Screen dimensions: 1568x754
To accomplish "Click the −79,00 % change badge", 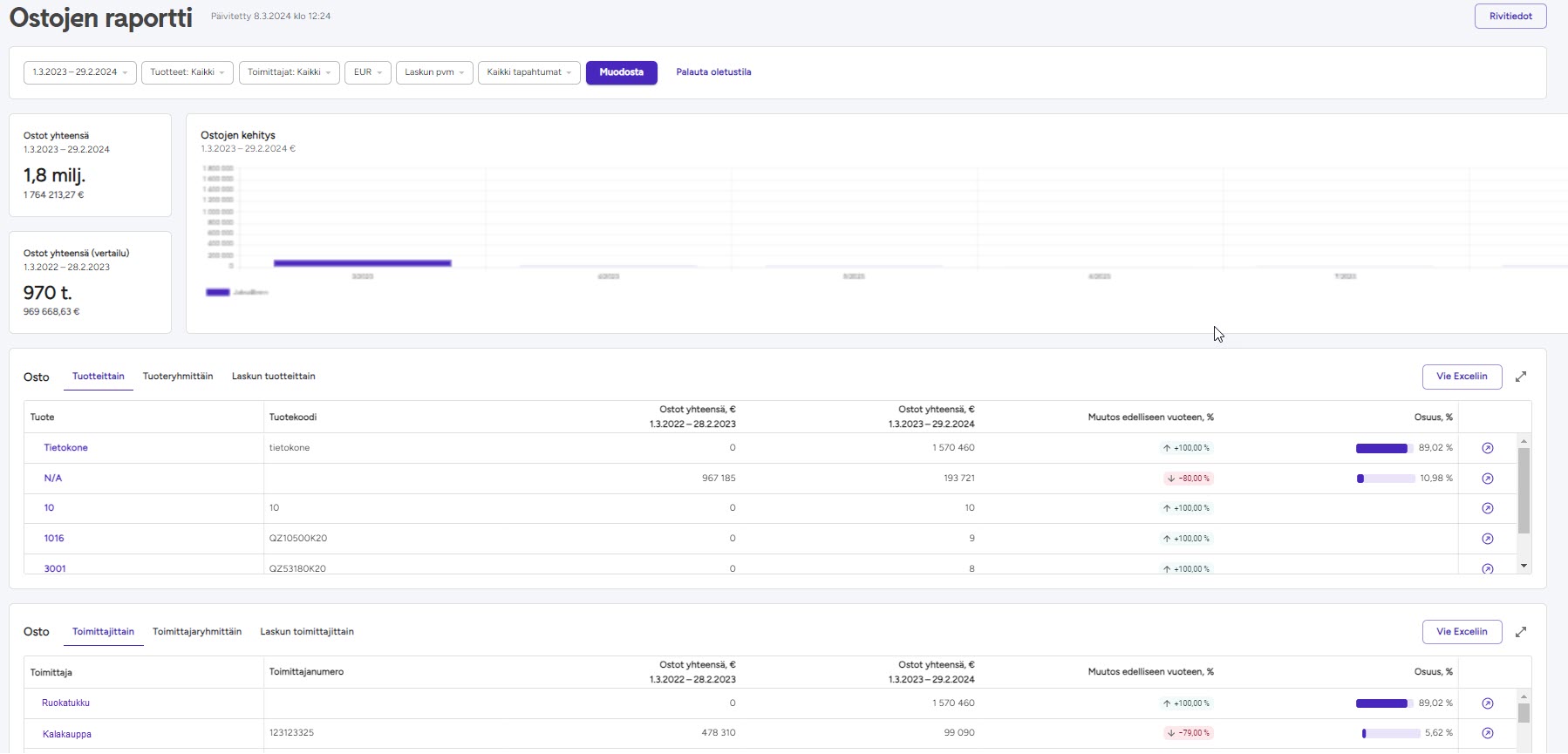I will pos(1189,733).
